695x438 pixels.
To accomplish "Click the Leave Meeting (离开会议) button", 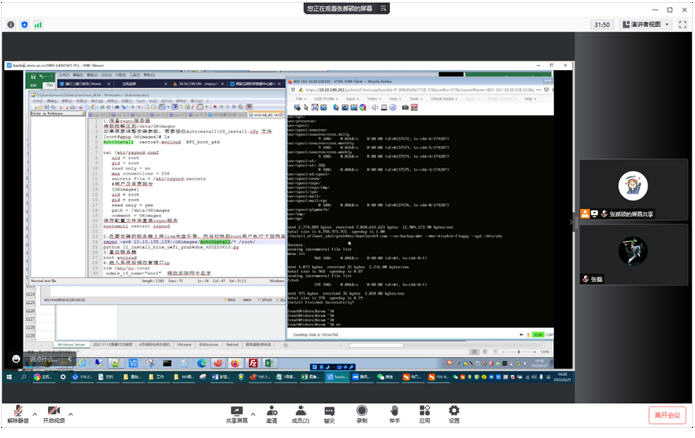I will click(666, 414).
